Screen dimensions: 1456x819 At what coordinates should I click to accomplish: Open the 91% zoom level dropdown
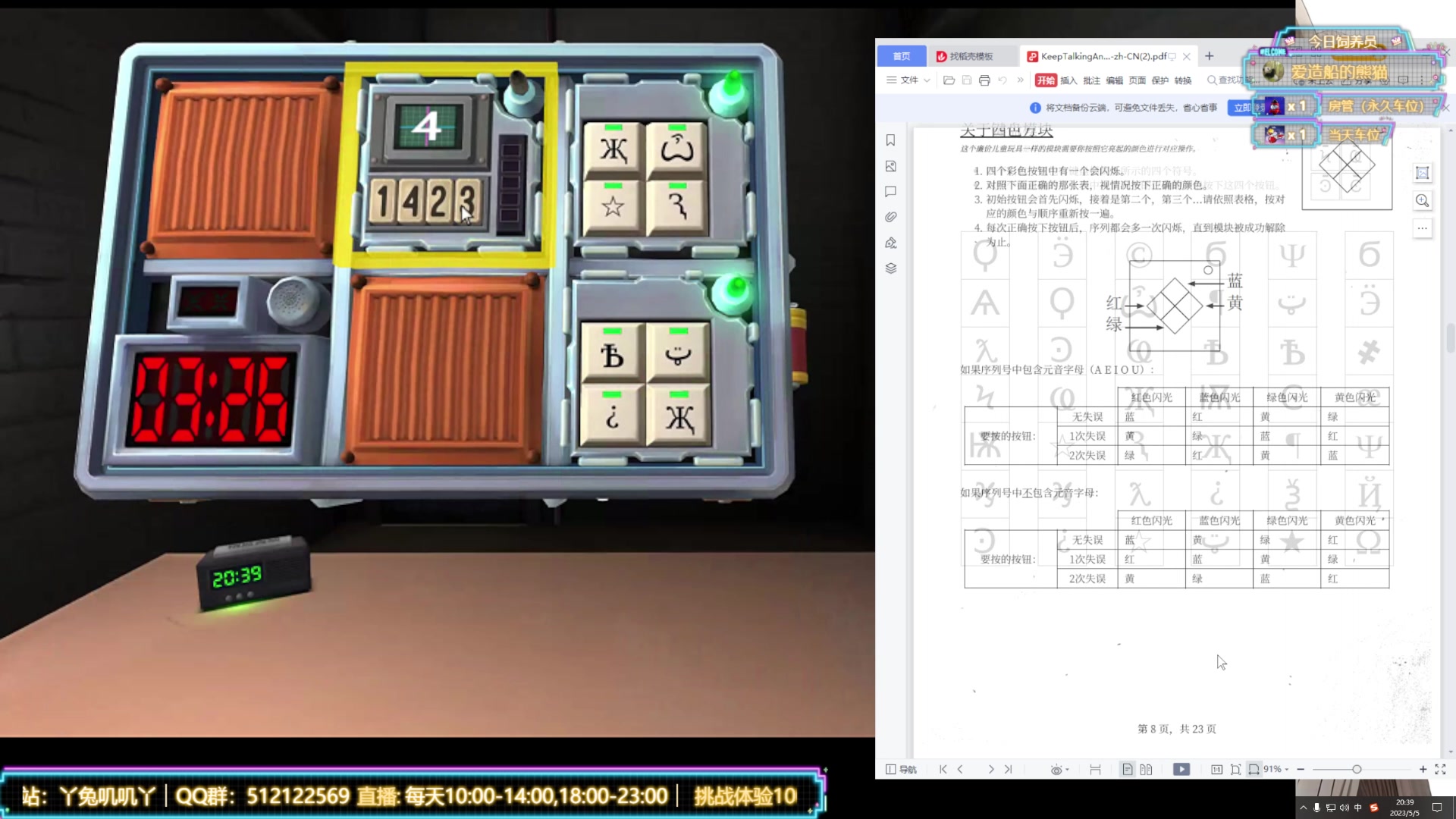(1276, 769)
